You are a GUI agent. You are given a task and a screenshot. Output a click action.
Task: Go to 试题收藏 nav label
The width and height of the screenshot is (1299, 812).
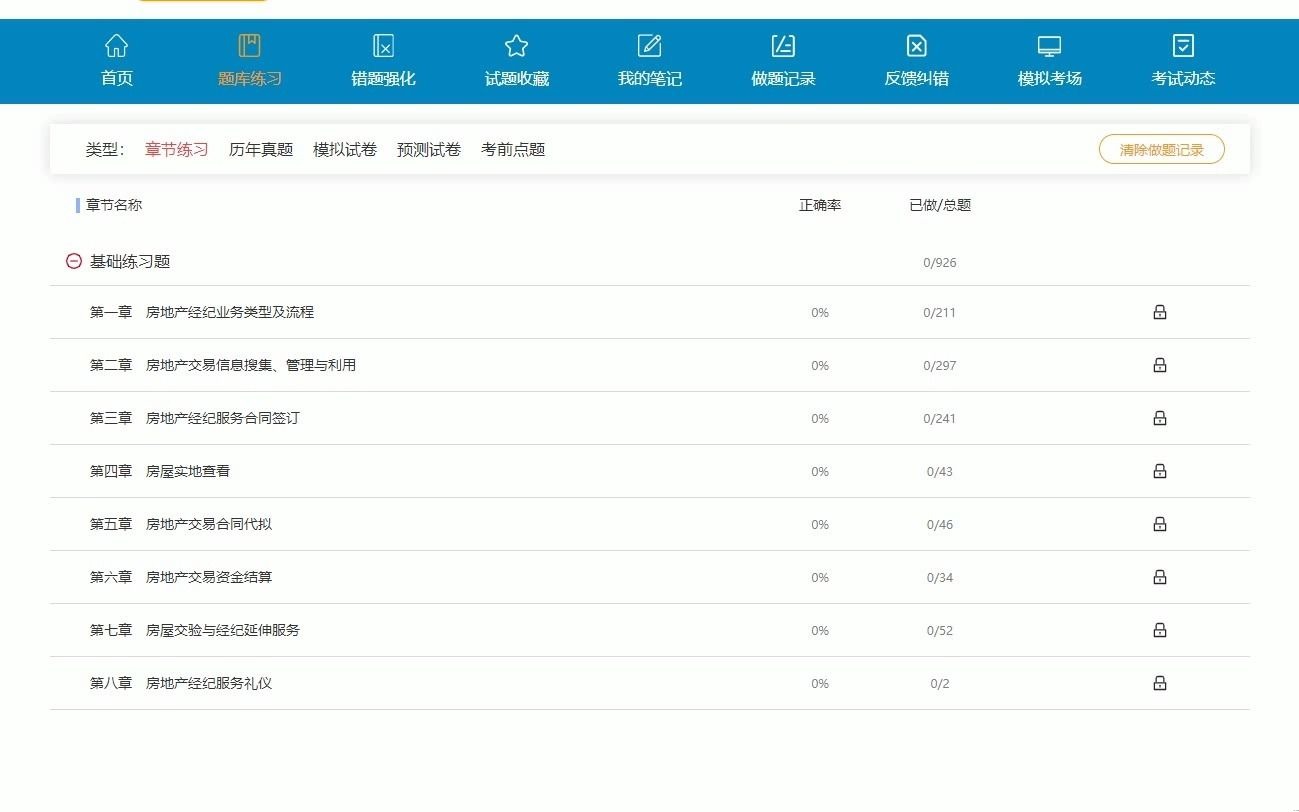click(517, 79)
